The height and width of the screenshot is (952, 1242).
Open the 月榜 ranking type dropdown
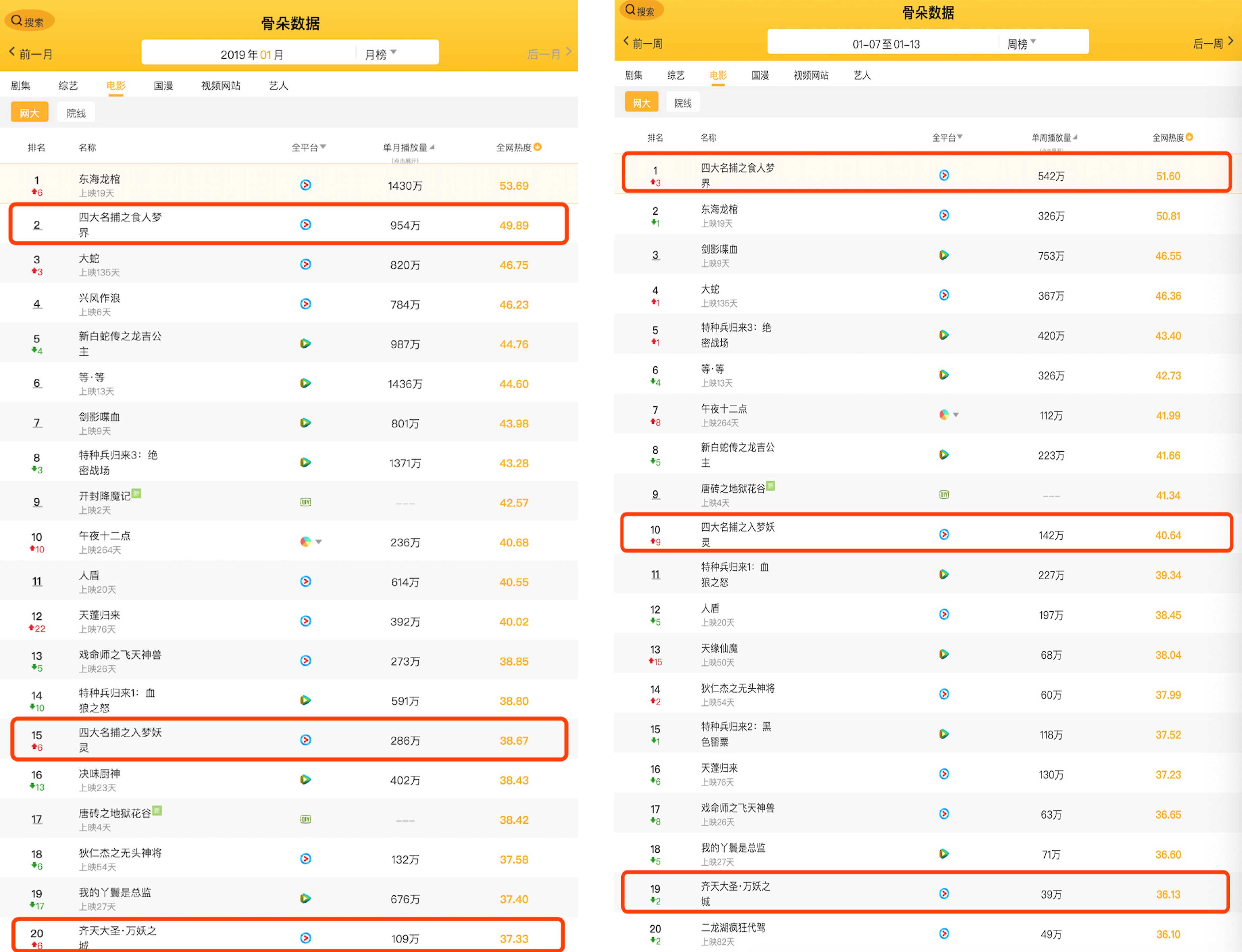[380, 54]
